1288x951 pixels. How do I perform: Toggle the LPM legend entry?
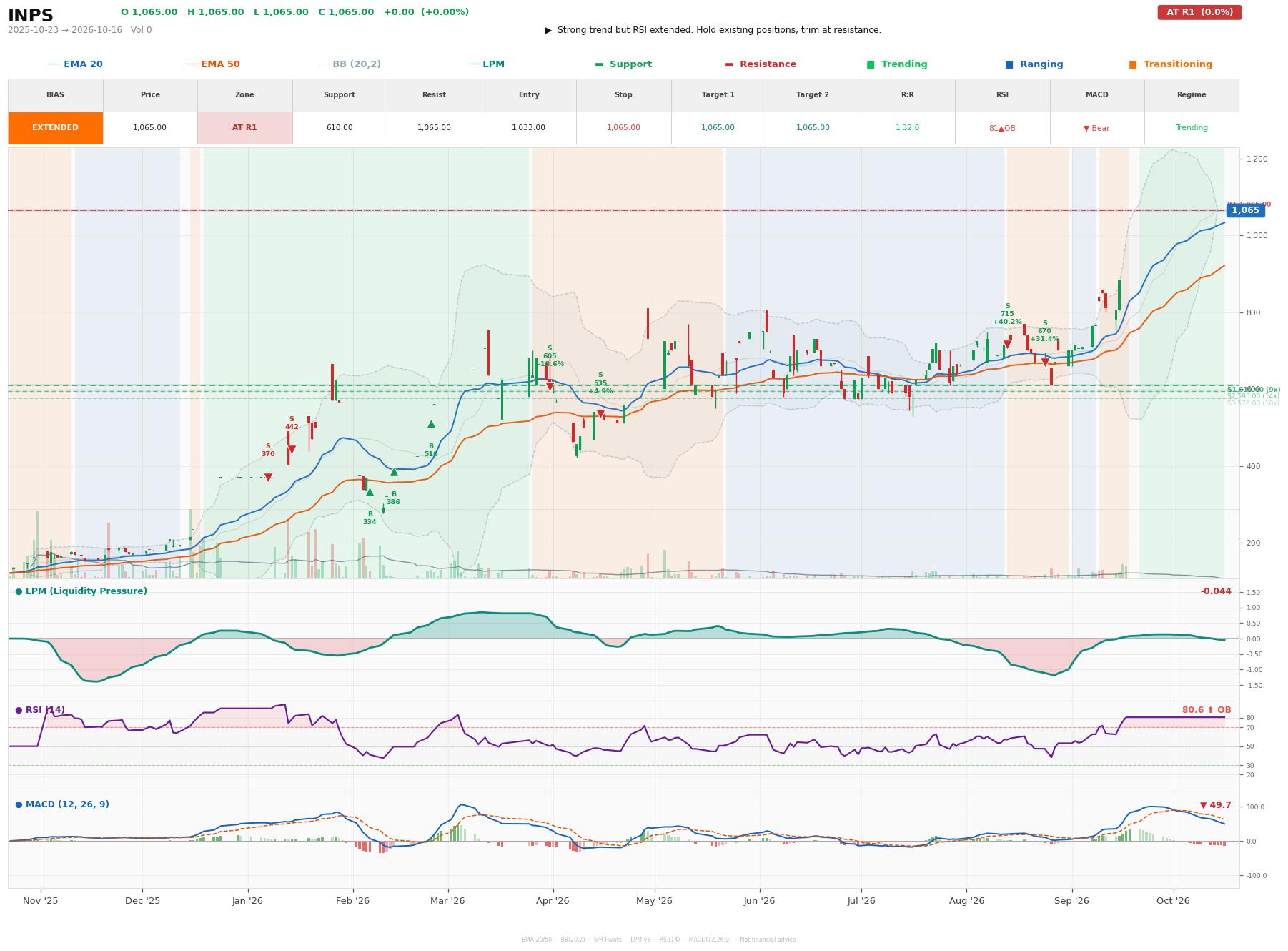(x=486, y=64)
